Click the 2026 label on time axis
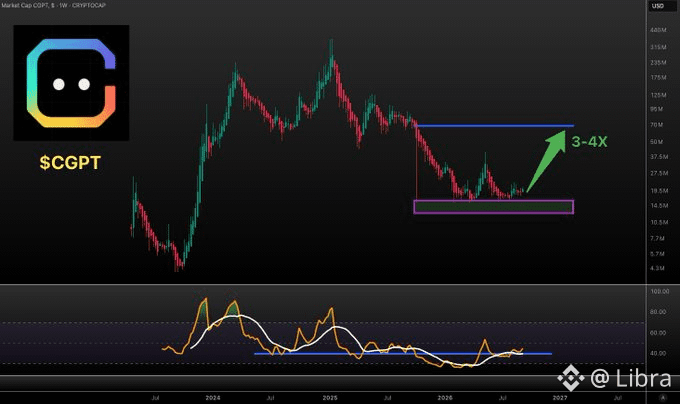The image size is (680, 404). pyautogui.click(x=445, y=397)
